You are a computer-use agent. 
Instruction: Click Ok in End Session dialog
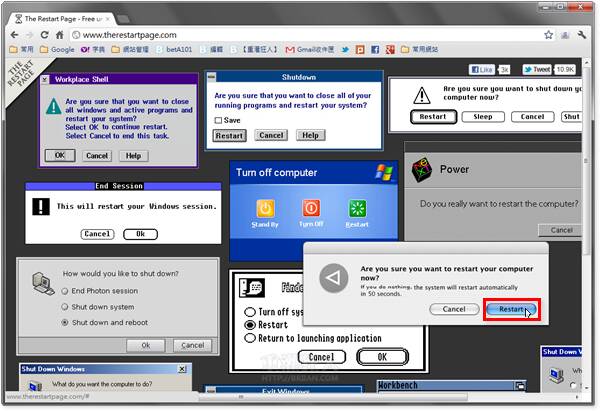(x=140, y=234)
